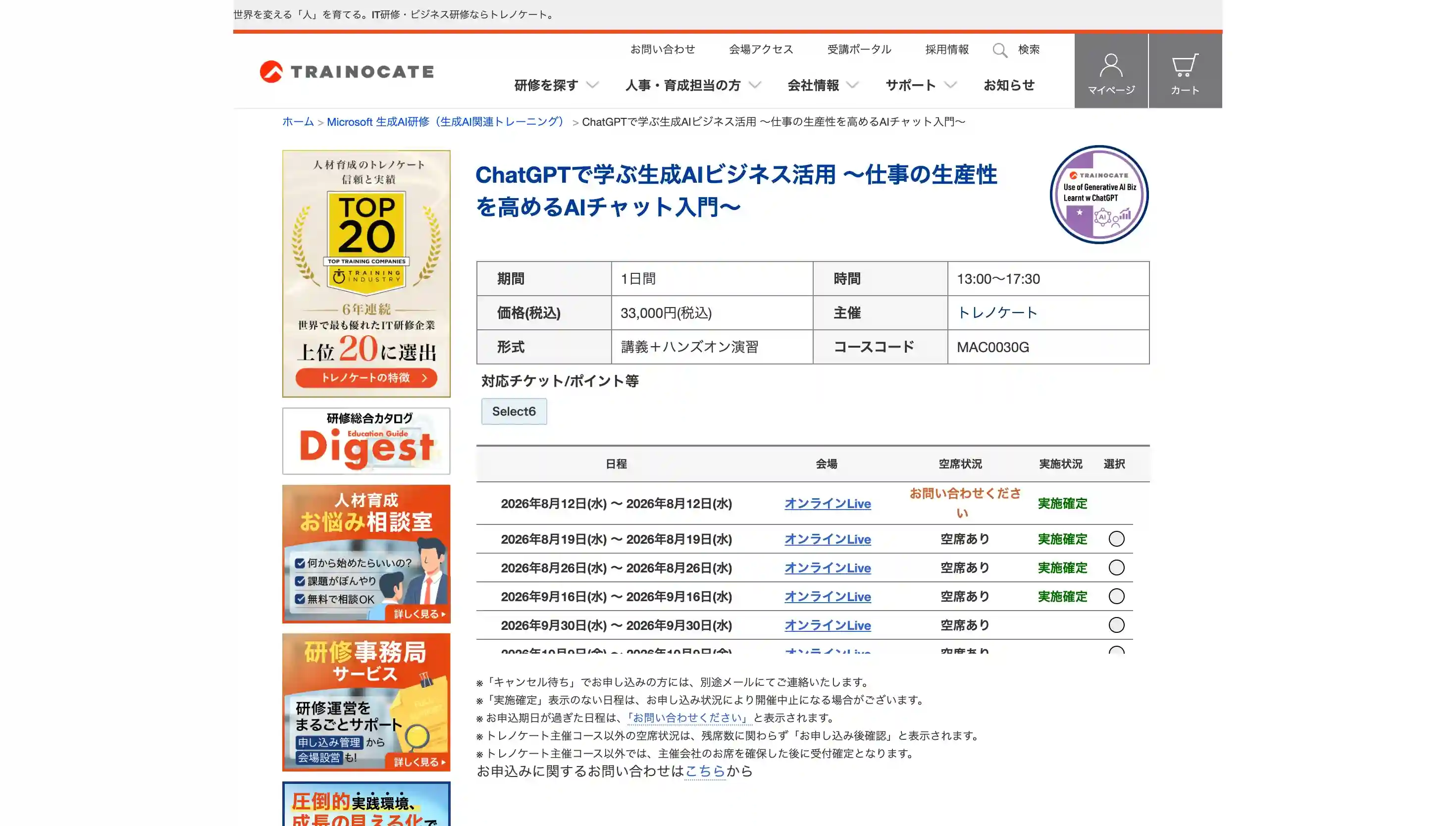Image resolution: width=1456 pixels, height=826 pixels.
Task: Click the 講義＋ハンズオン演習 format cell
Action: click(x=712, y=347)
